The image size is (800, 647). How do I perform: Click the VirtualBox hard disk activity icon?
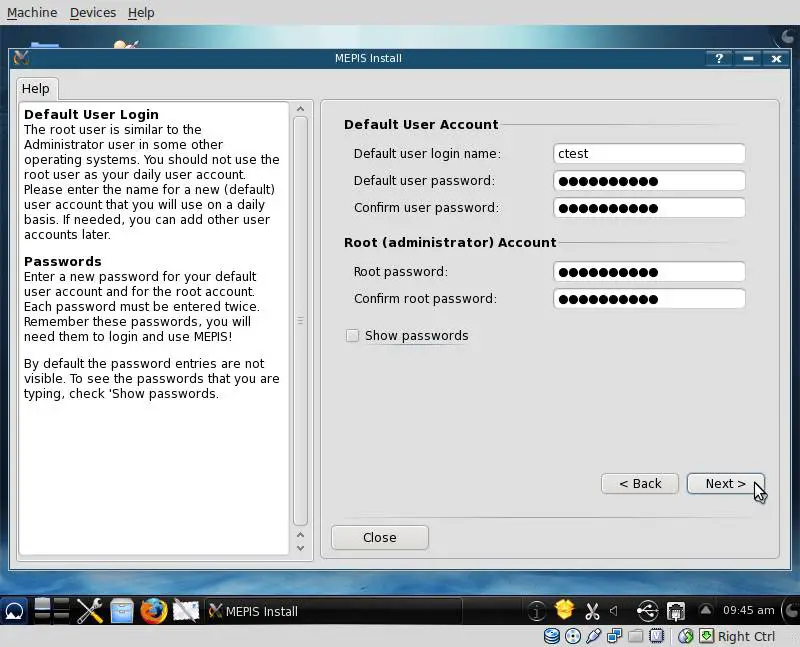pos(552,636)
